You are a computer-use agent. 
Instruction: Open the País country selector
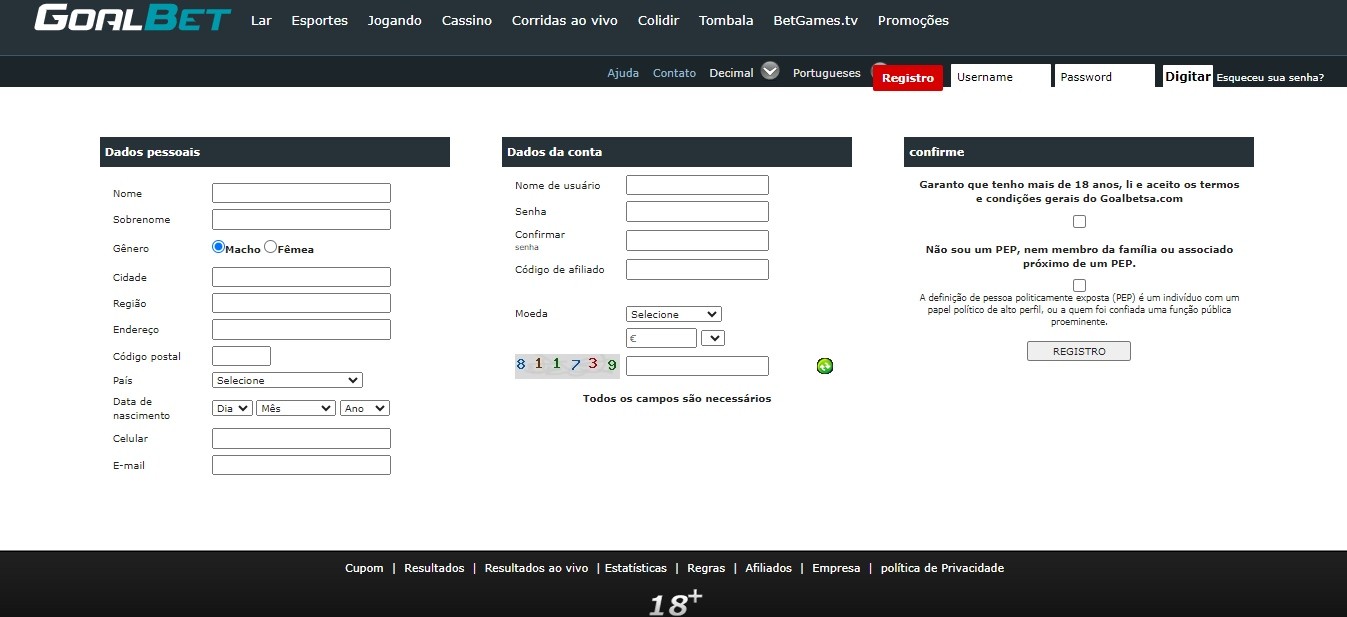pyautogui.click(x=286, y=380)
